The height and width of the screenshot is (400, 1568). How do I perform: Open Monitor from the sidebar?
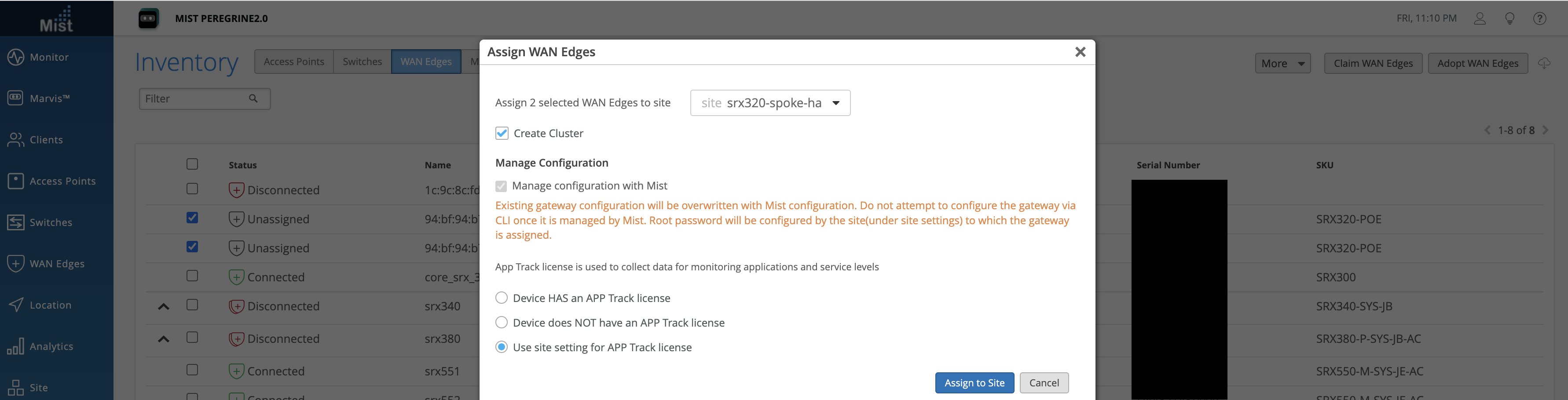pos(49,57)
